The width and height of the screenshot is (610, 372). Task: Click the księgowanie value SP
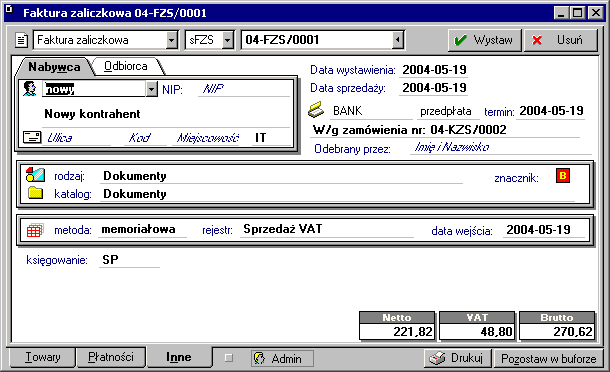click(x=129, y=260)
